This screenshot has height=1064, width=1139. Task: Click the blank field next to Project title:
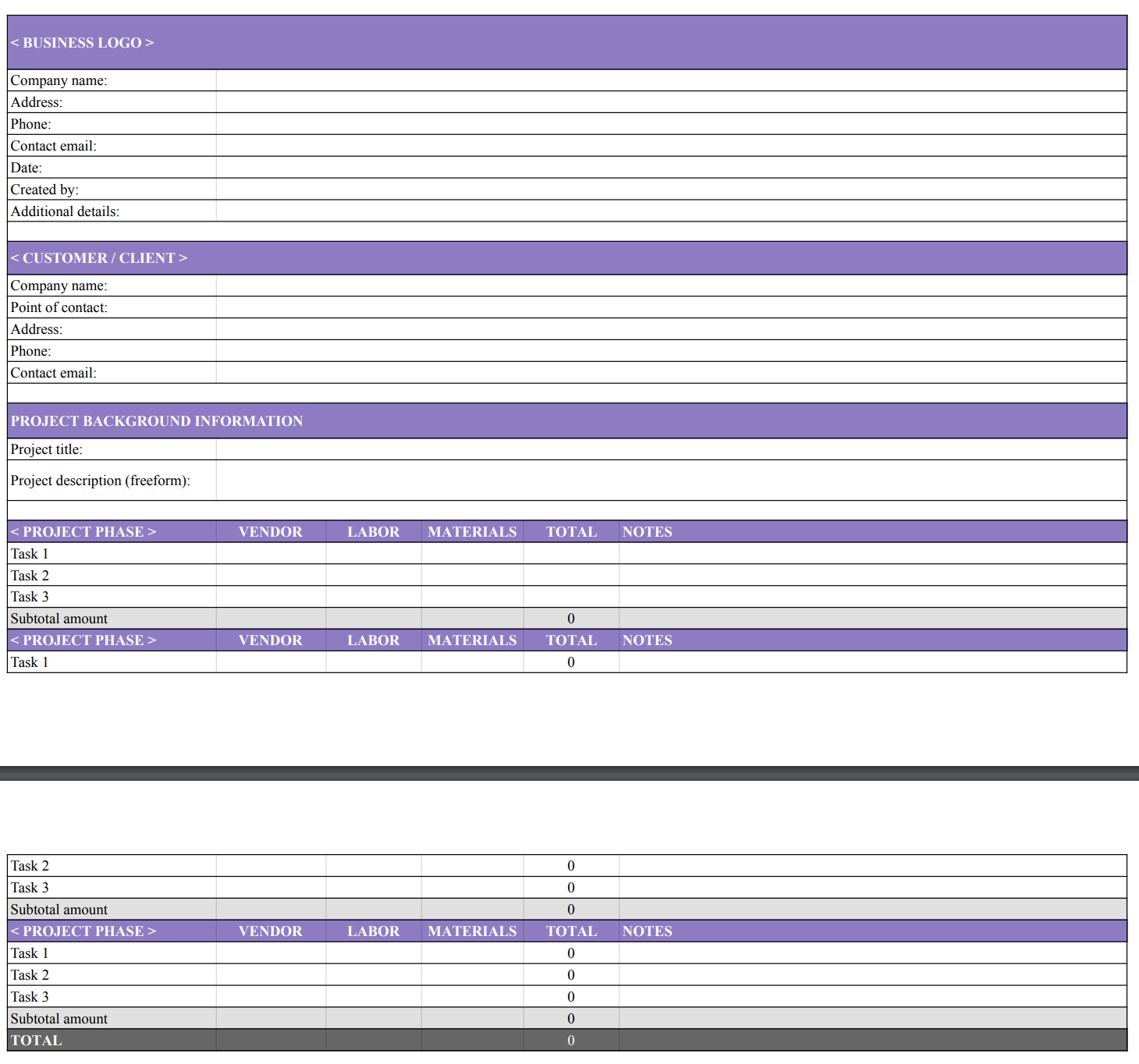(671, 449)
